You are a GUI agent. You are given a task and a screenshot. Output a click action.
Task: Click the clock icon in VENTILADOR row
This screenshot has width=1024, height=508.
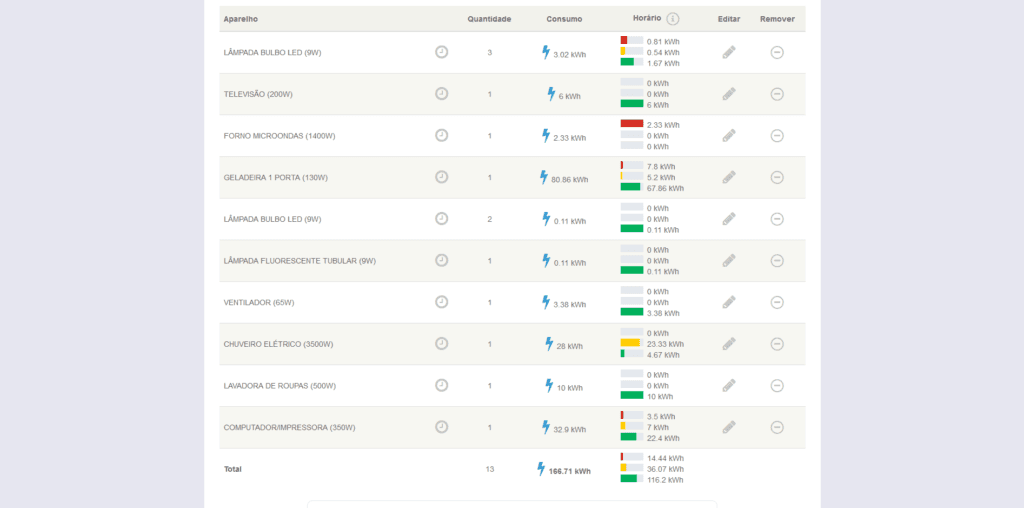(x=441, y=302)
